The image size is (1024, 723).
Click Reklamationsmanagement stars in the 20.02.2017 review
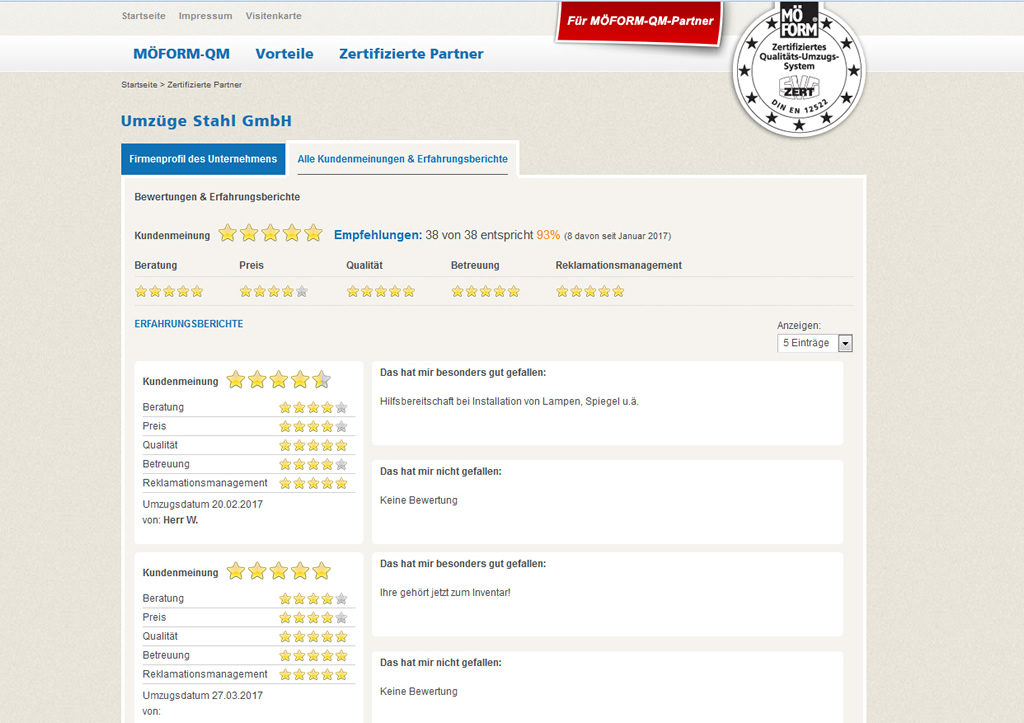pyautogui.click(x=313, y=483)
